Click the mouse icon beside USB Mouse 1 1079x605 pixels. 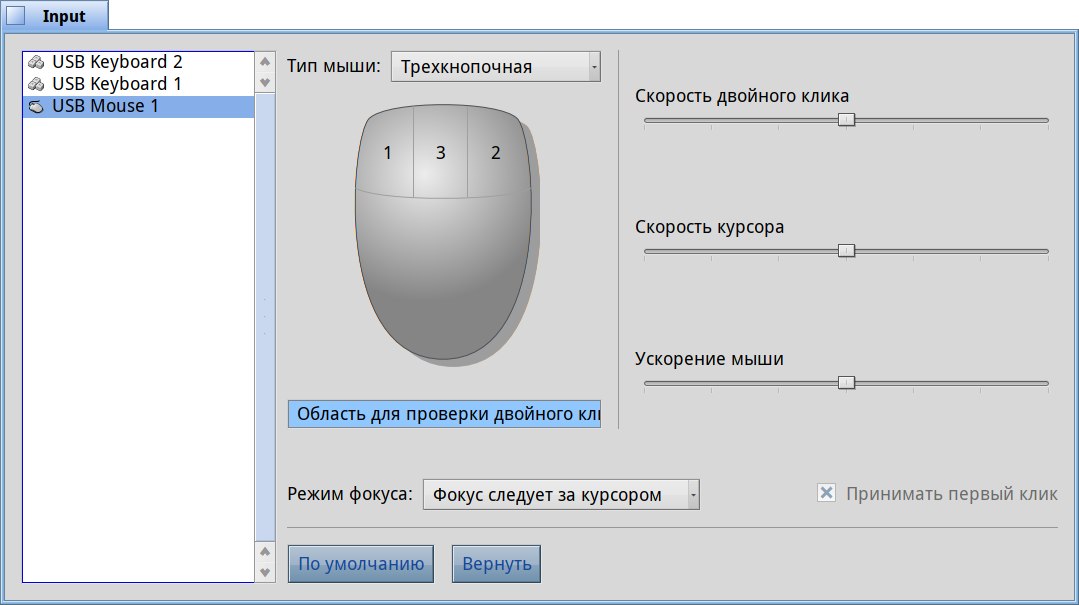[36, 107]
